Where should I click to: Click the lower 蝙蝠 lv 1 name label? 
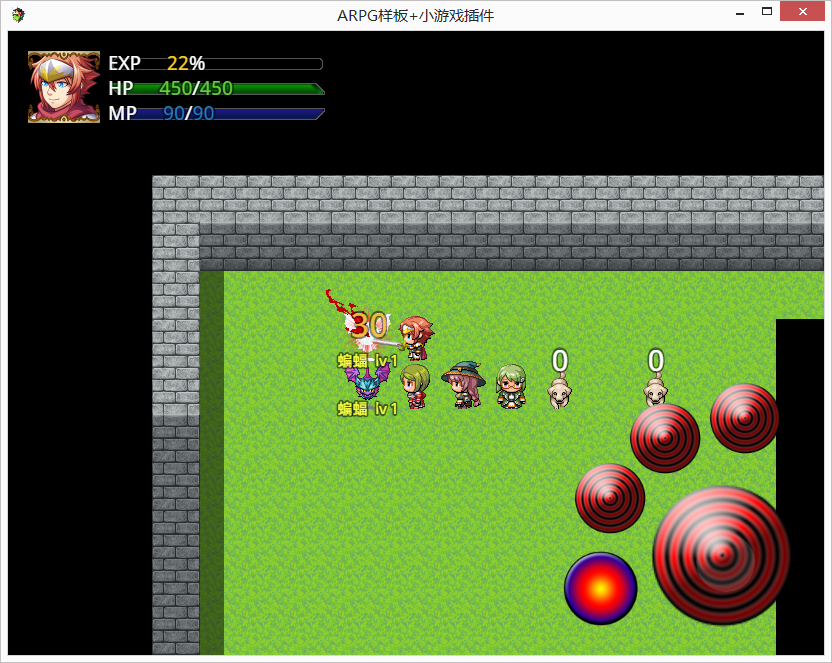point(367,409)
